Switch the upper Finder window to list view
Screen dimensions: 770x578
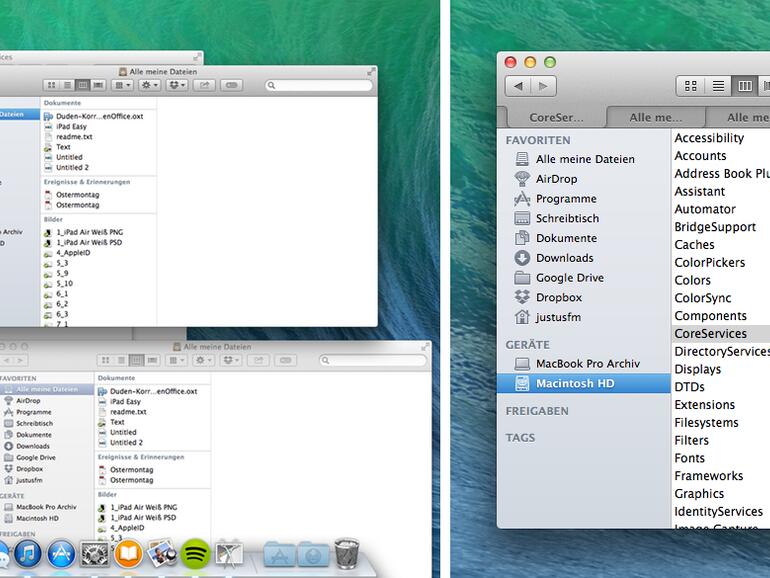[67, 85]
